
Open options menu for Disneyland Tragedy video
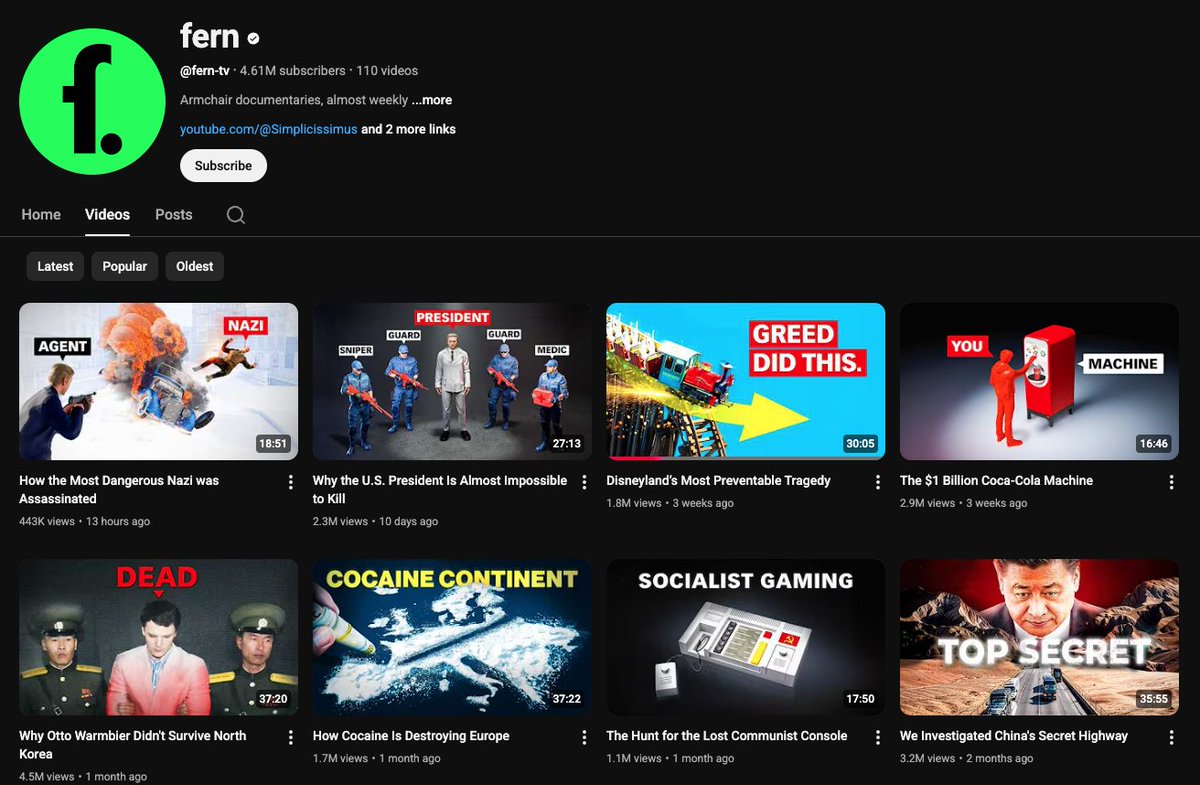coord(878,482)
